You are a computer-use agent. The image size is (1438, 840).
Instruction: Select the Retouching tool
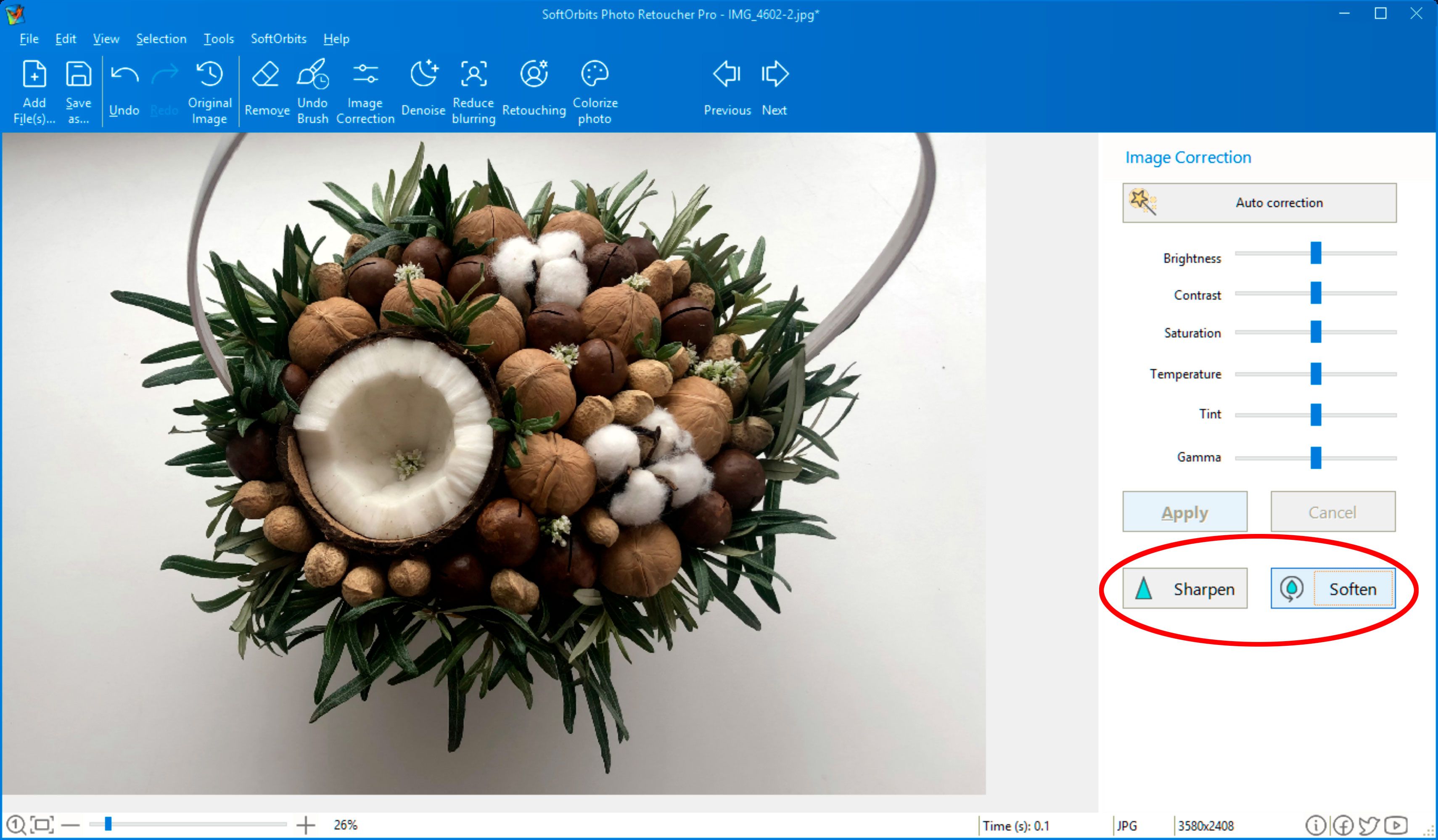(x=533, y=88)
